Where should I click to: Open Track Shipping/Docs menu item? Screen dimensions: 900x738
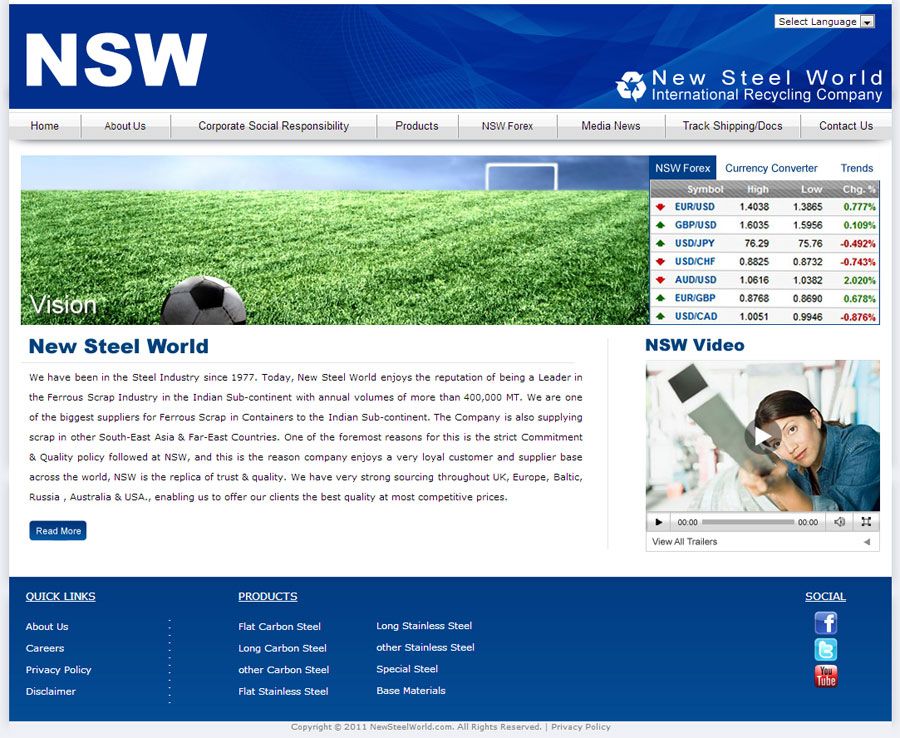click(732, 126)
